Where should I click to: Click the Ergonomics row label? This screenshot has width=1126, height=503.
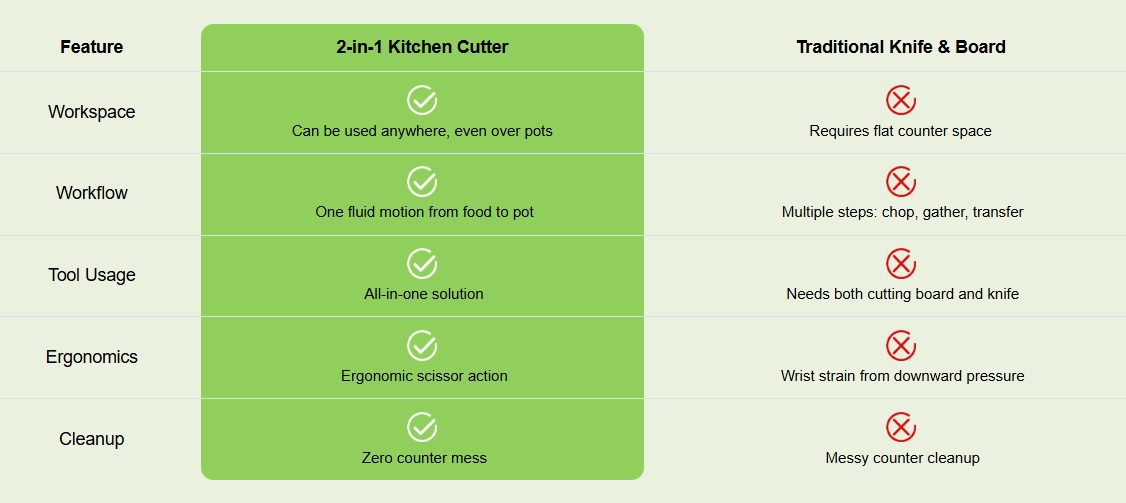[x=92, y=357]
